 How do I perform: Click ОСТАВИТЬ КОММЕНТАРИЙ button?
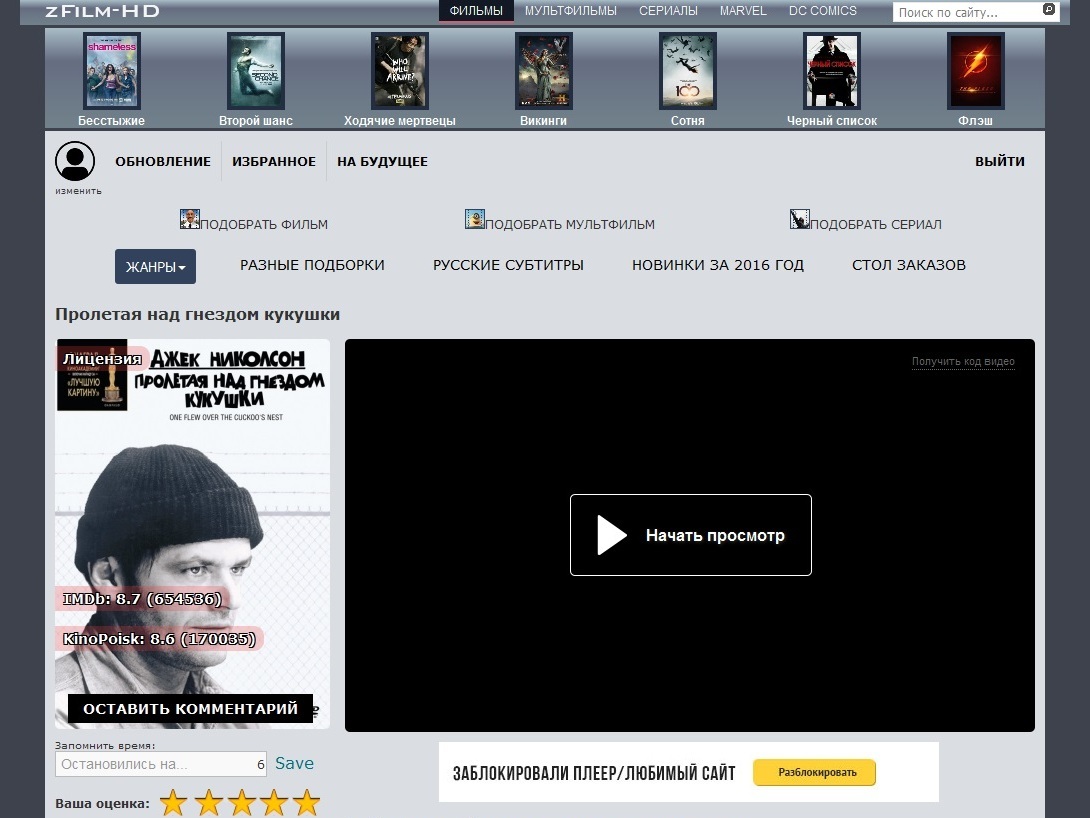190,709
